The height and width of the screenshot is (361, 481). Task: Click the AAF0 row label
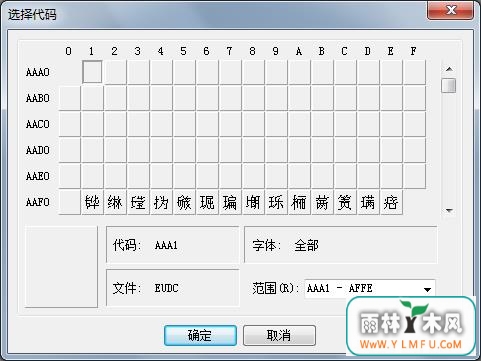[x=38, y=202]
